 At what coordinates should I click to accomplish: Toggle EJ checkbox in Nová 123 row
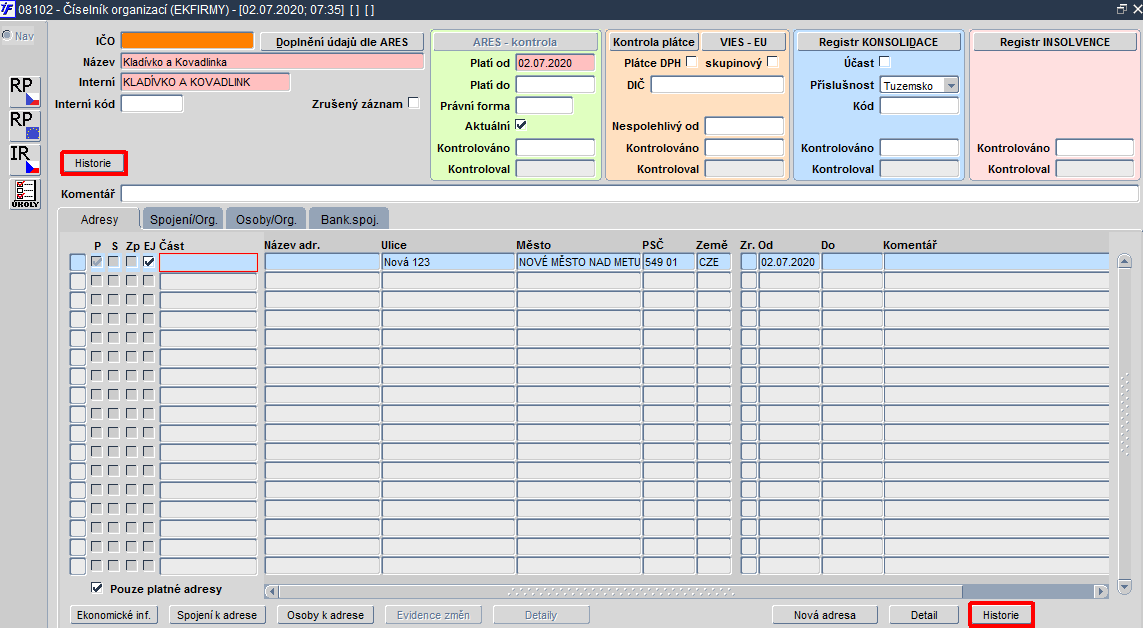[149, 262]
